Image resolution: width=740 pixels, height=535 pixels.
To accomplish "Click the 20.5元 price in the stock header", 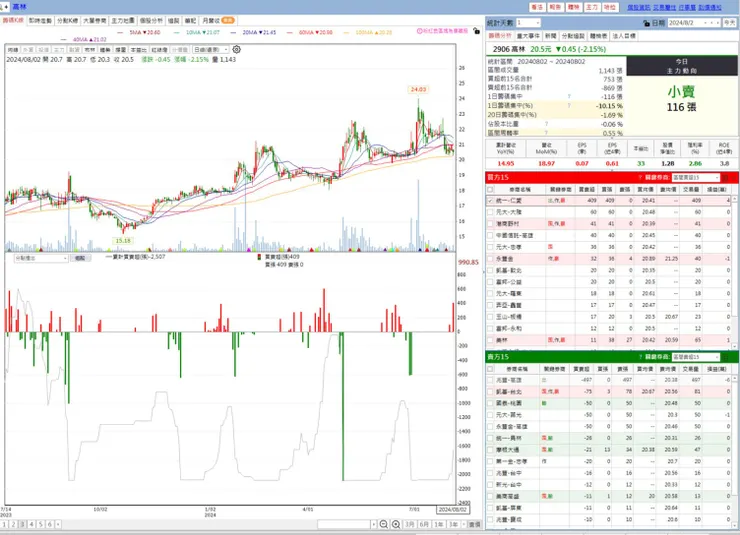I will point(540,49).
